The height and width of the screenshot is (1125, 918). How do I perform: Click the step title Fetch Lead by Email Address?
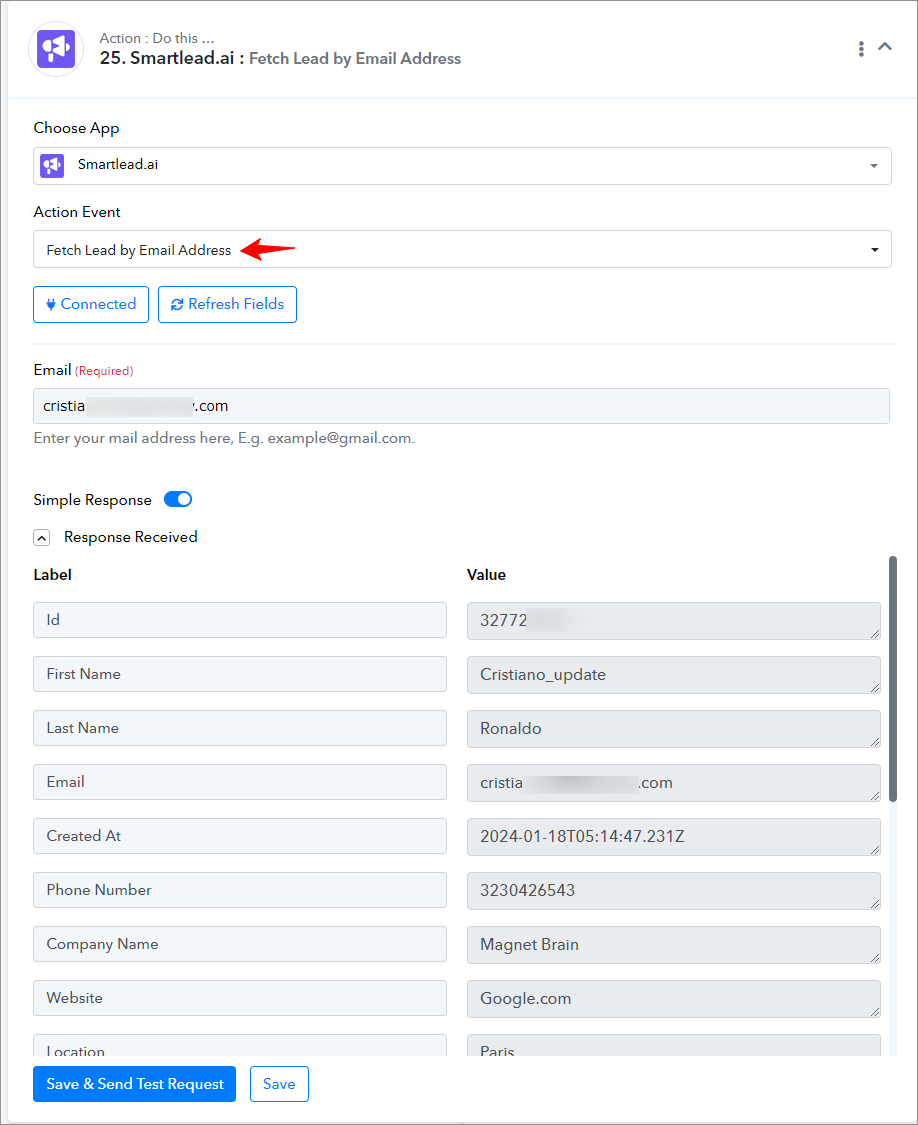355,59
